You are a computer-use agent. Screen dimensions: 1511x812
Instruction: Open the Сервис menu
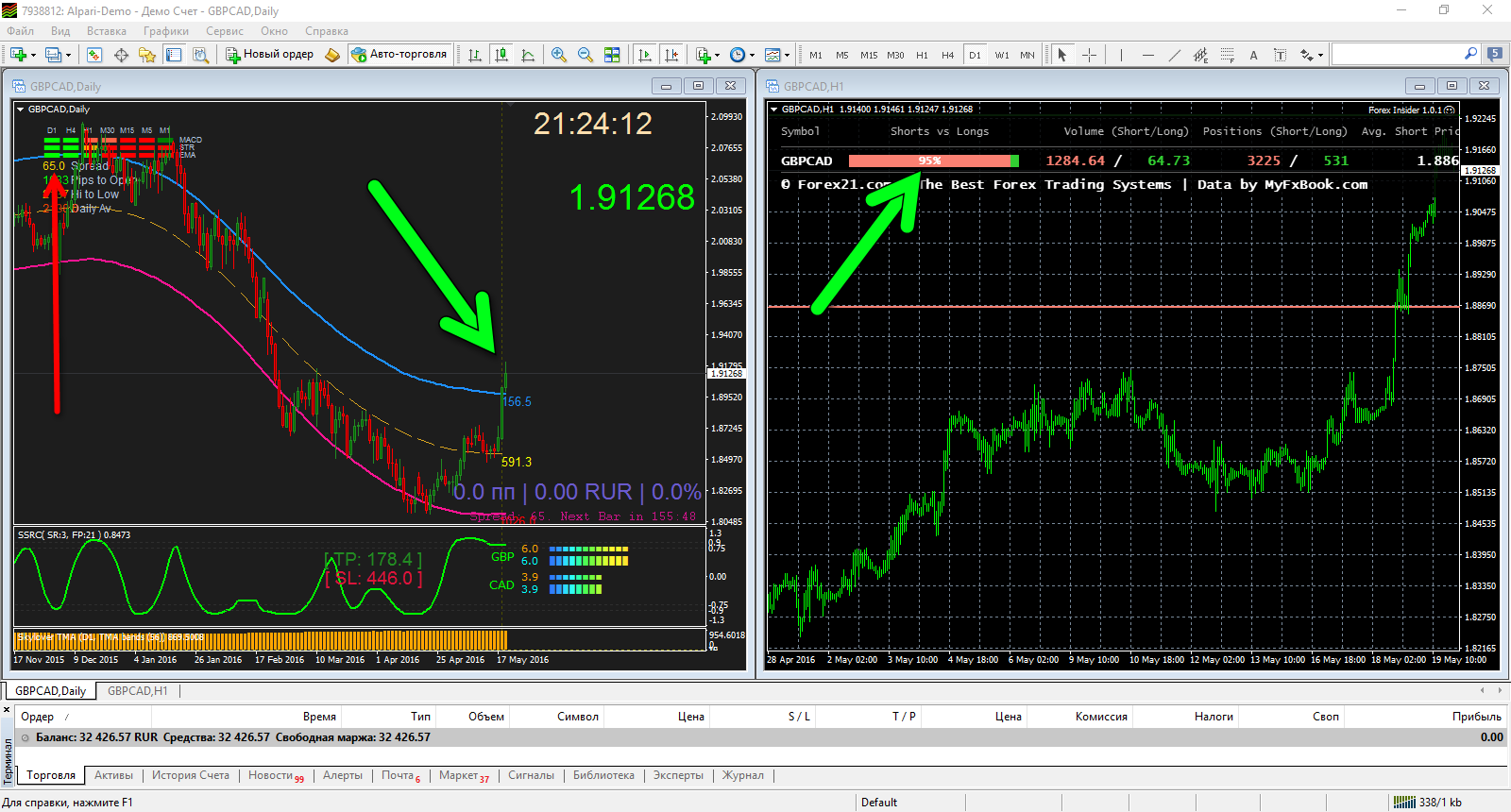click(x=225, y=31)
